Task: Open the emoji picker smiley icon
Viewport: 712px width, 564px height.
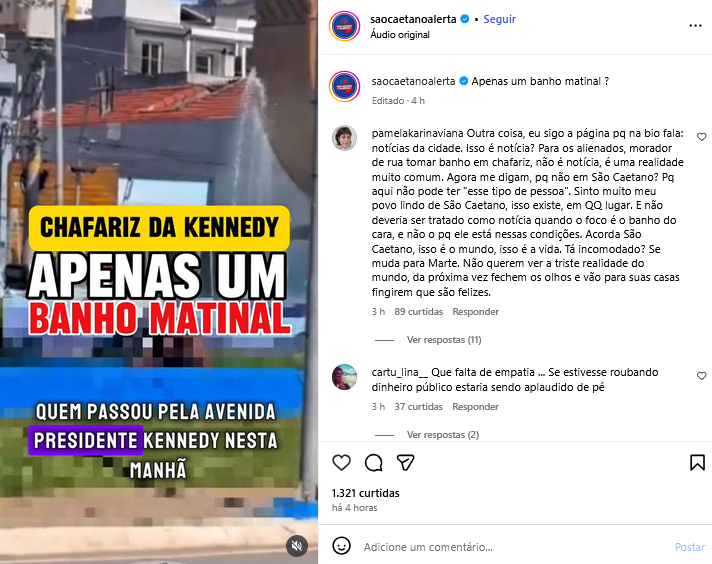Action: click(x=341, y=546)
